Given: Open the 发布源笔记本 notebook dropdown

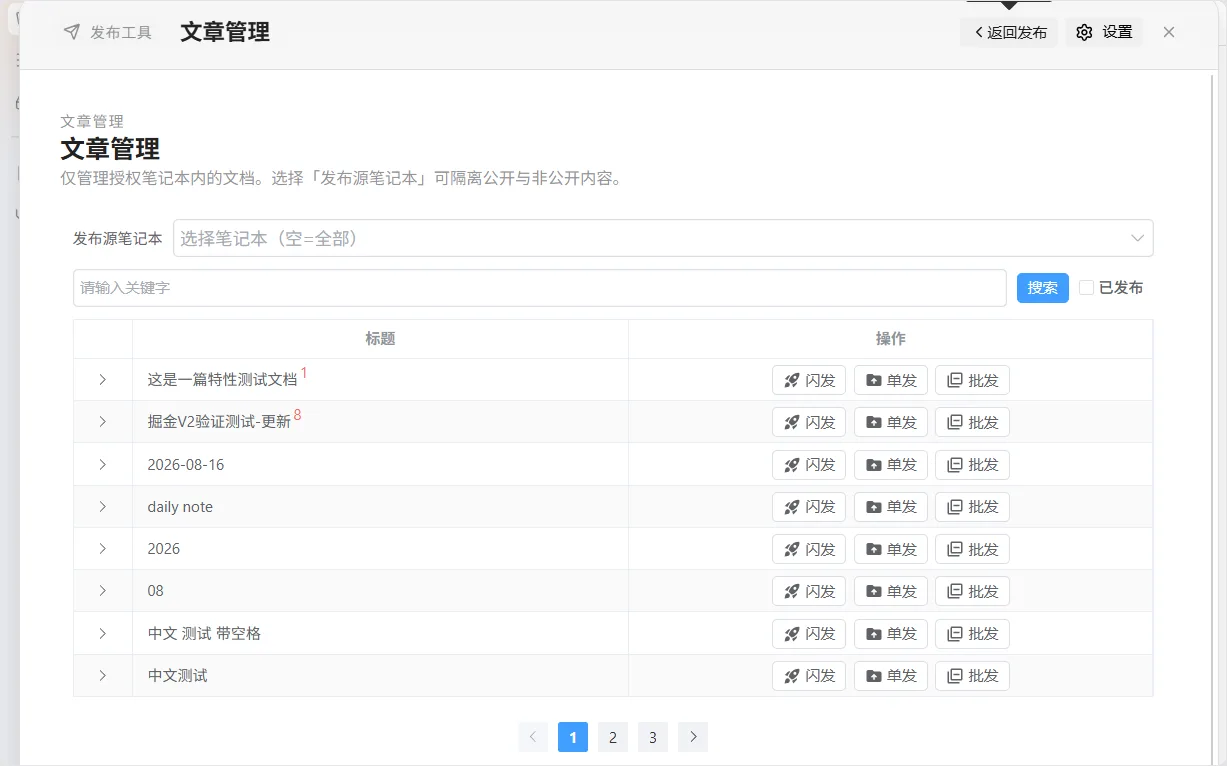Looking at the screenshot, I should point(663,238).
